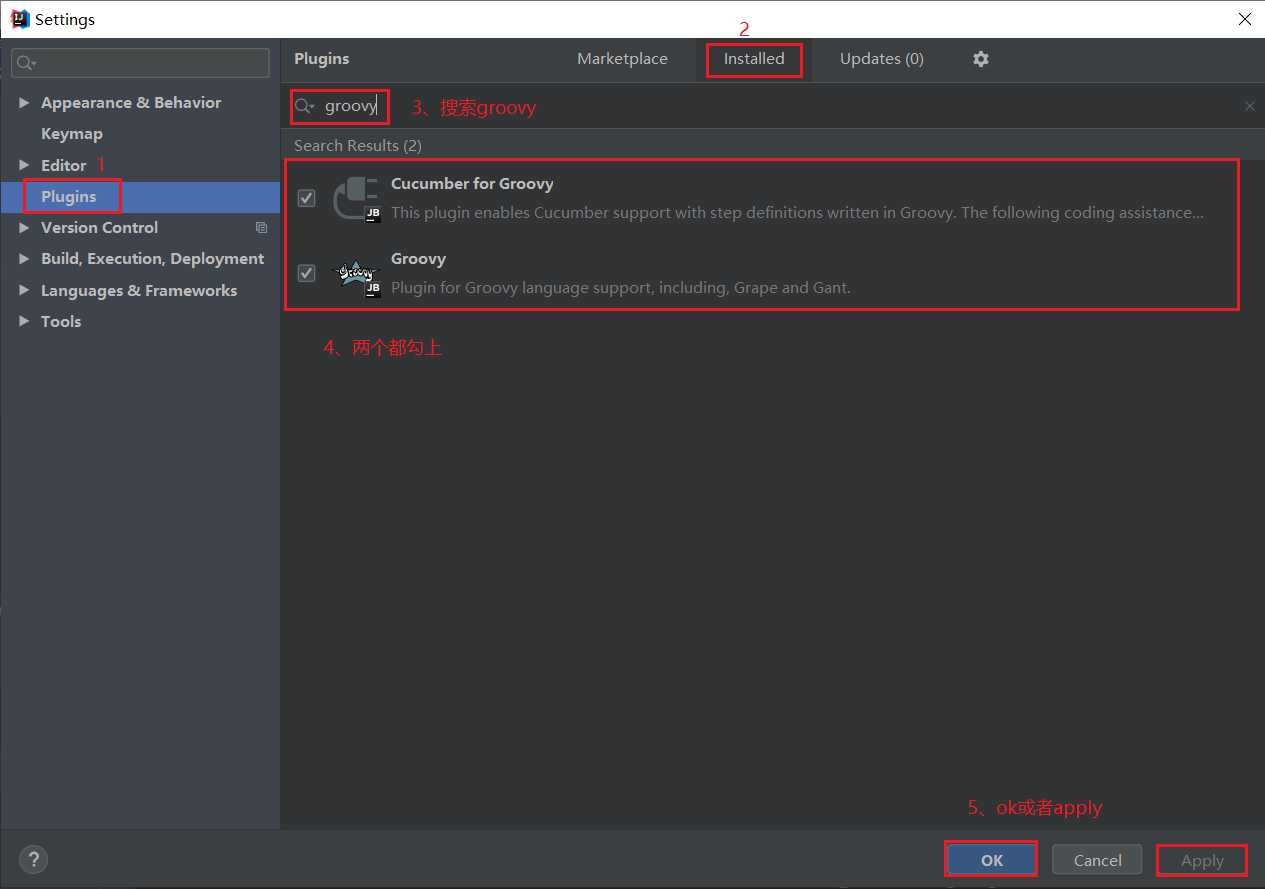Image resolution: width=1265 pixels, height=889 pixels.
Task: Open plugin search options magnifier icon
Action: tap(305, 106)
